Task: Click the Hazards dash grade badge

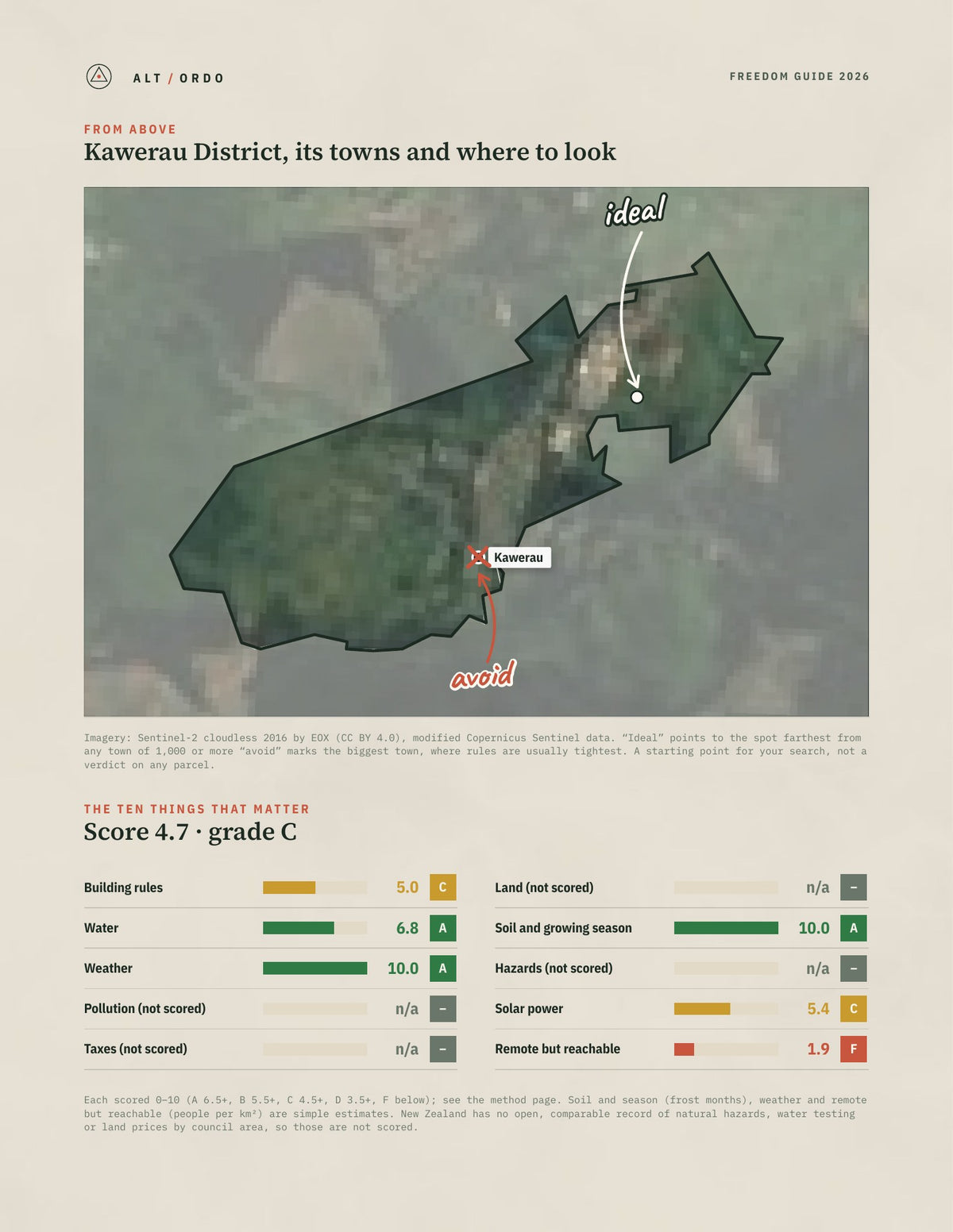Action: click(x=854, y=968)
